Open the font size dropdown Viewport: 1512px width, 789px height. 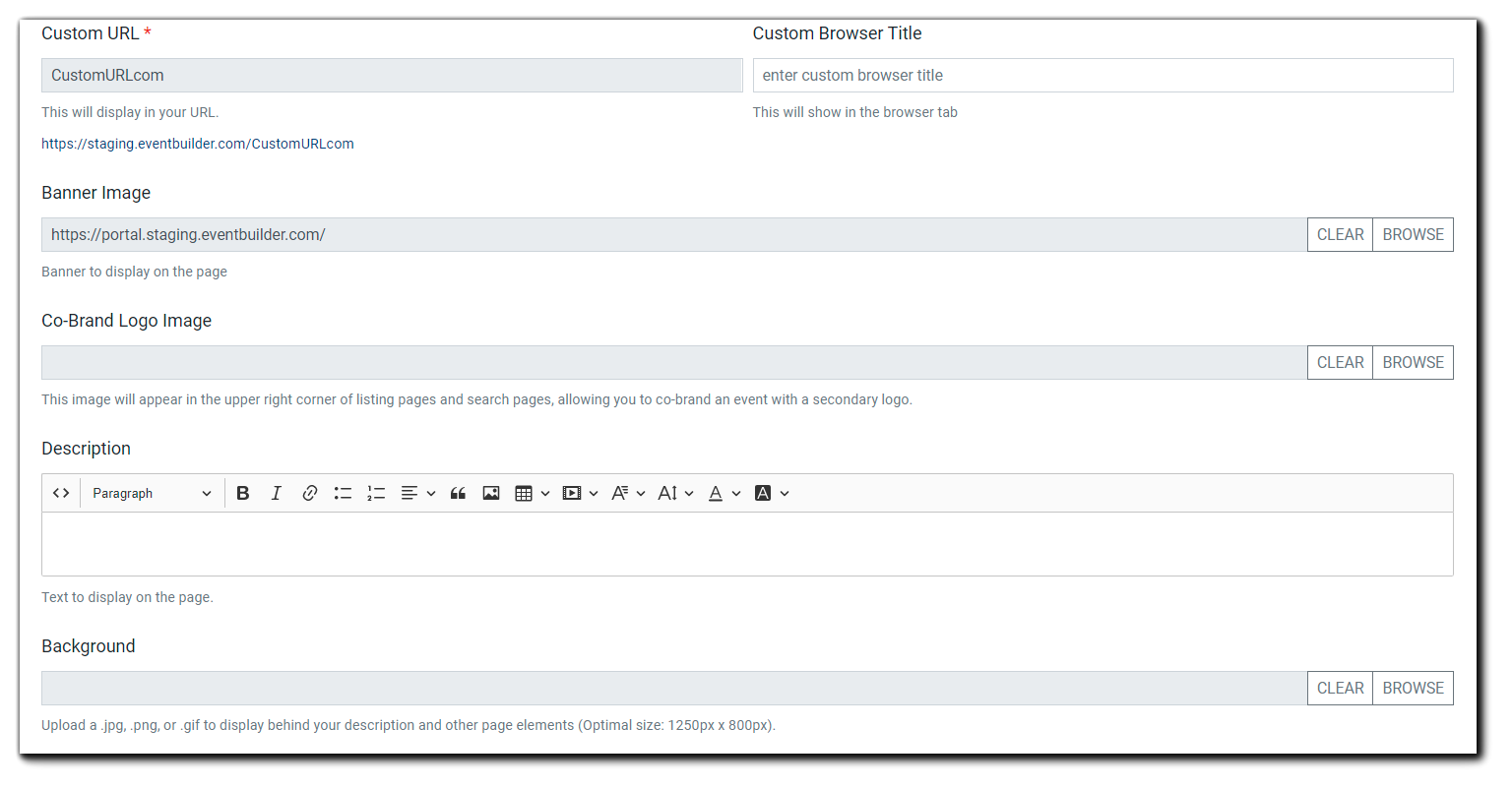(x=676, y=493)
